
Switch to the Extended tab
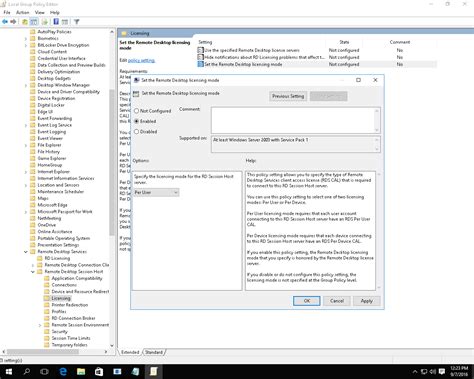coord(130,352)
